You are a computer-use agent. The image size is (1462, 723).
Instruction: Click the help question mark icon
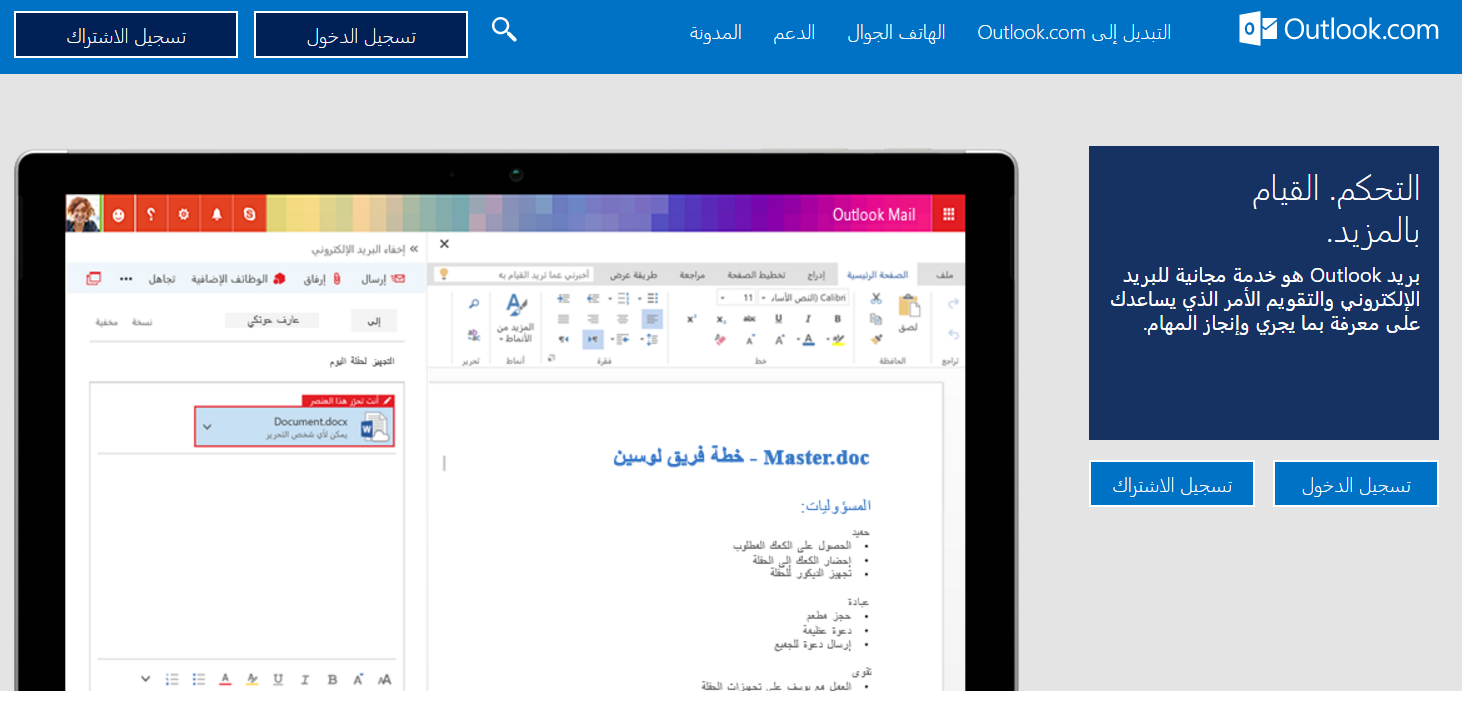[151, 214]
